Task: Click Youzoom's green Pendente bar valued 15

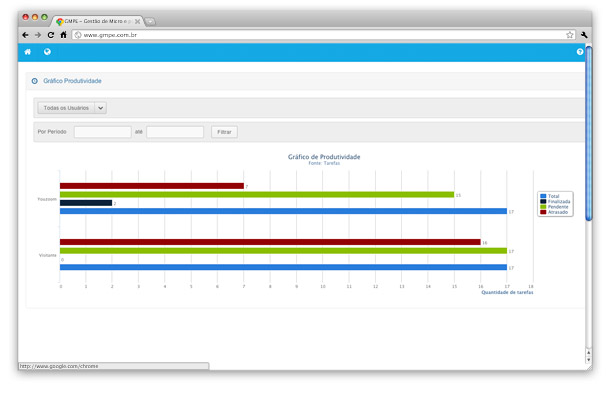Action: click(257, 195)
